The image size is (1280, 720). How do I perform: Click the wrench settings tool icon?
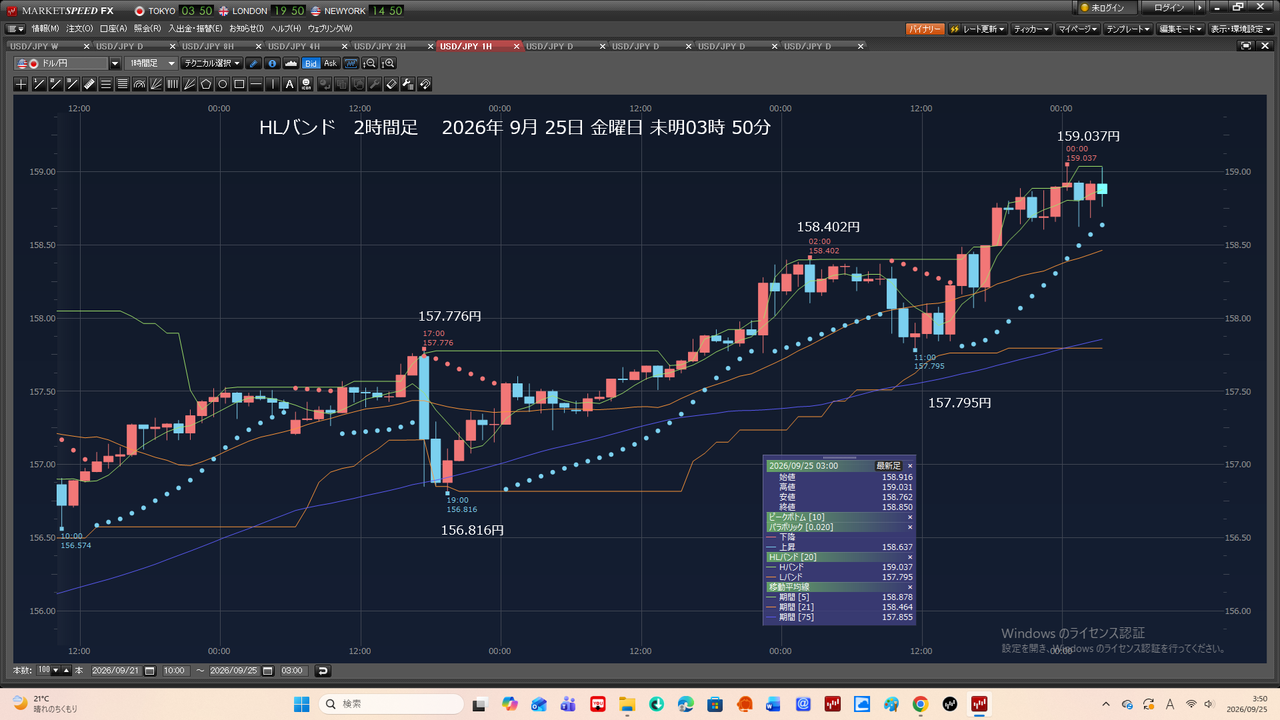coord(374,84)
